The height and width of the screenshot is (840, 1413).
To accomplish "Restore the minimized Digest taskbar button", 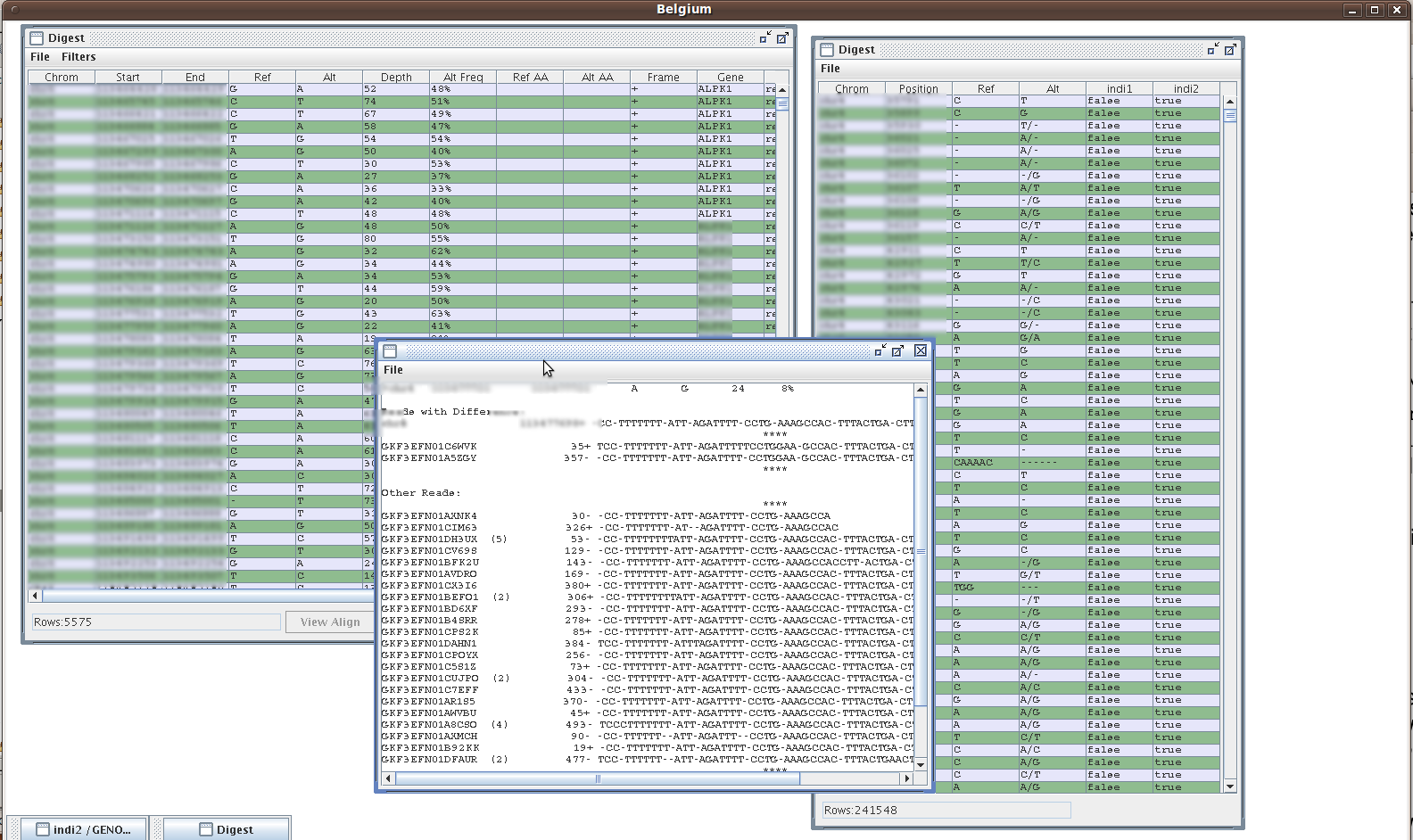I will 227,829.
